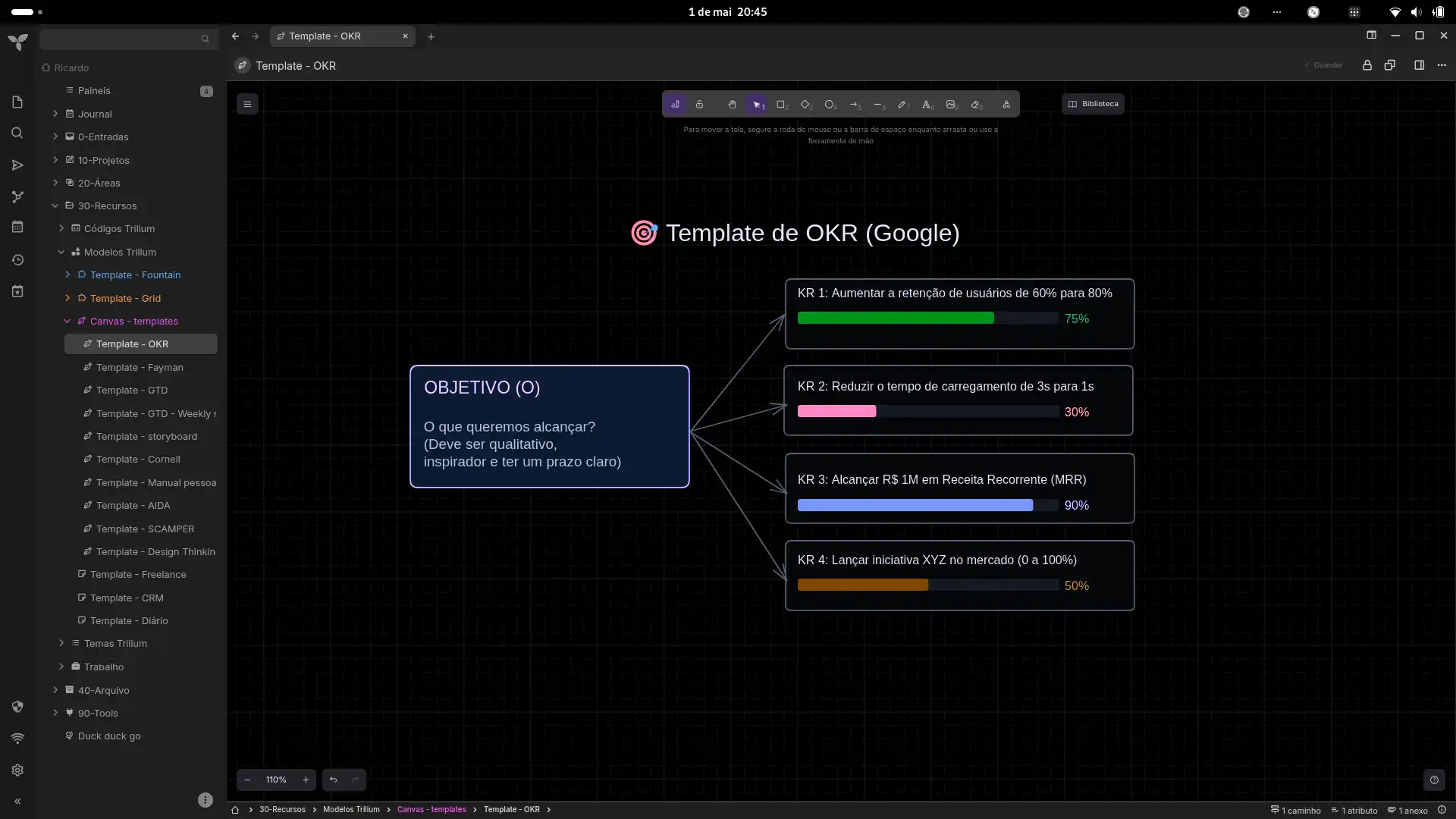1456x819 pixels.
Task: Open Canvas - templates in breadcrumb
Action: pyautogui.click(x=431, y=810)
